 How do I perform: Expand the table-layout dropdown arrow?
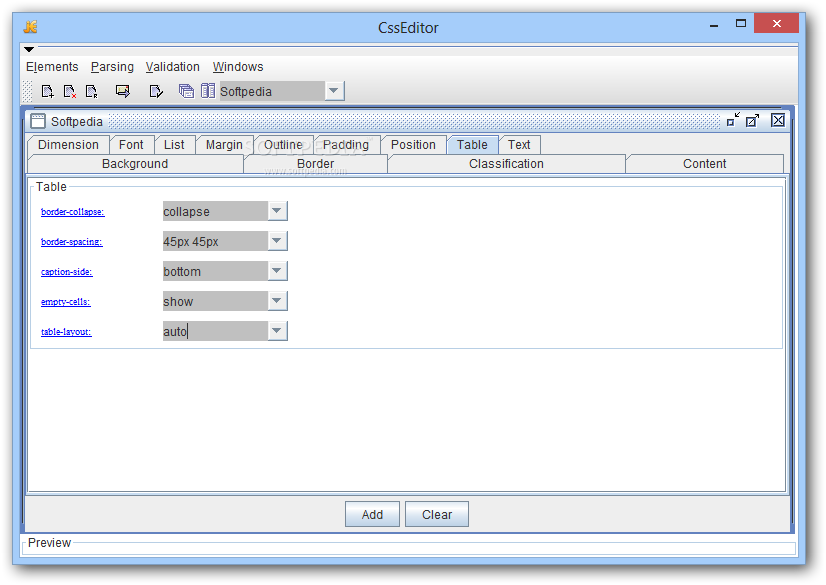tap(277, 331)
